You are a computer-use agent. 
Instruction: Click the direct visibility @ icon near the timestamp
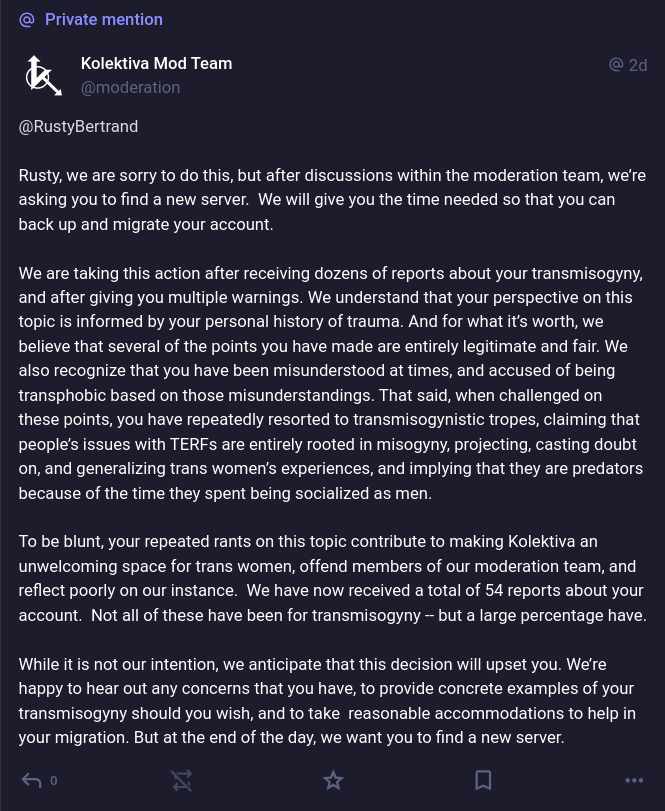pos(616,65)
